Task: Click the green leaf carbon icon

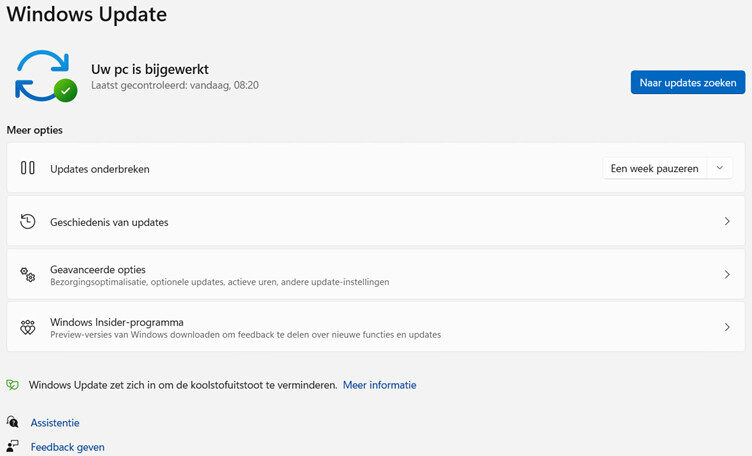Action: pyautogui.click(x=12, y=385)
